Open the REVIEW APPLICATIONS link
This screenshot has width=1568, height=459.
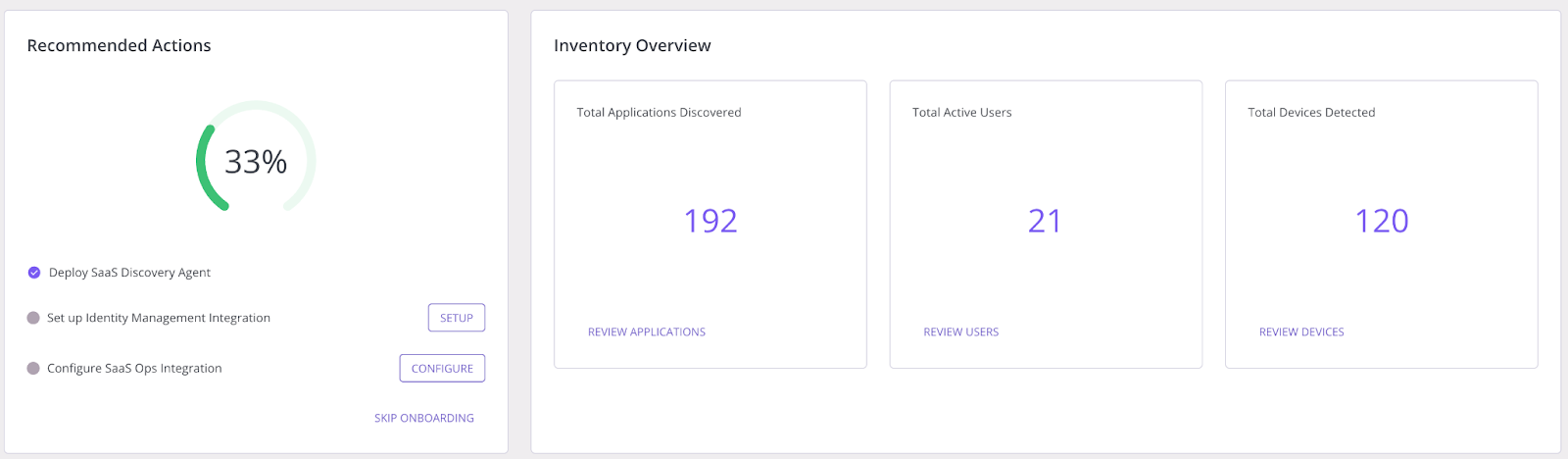(x=646, y=332)
